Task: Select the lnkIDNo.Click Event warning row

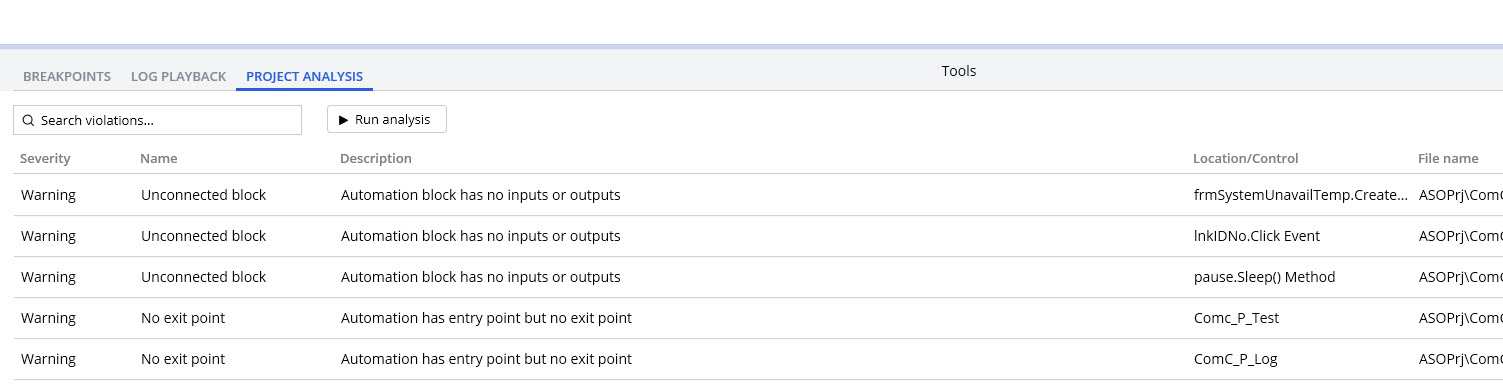Action: 758,236
